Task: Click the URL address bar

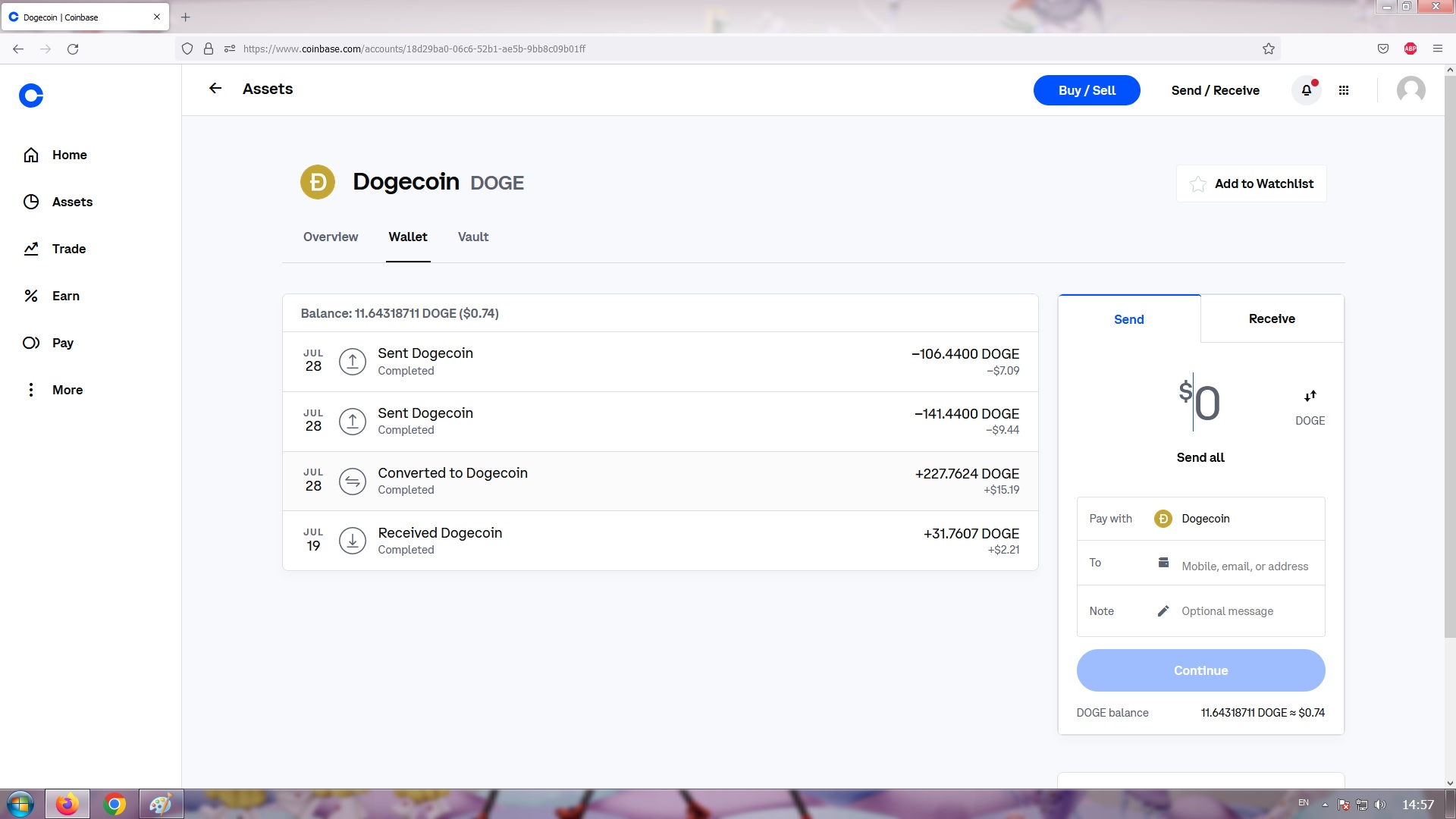Action: pos(728,49)
